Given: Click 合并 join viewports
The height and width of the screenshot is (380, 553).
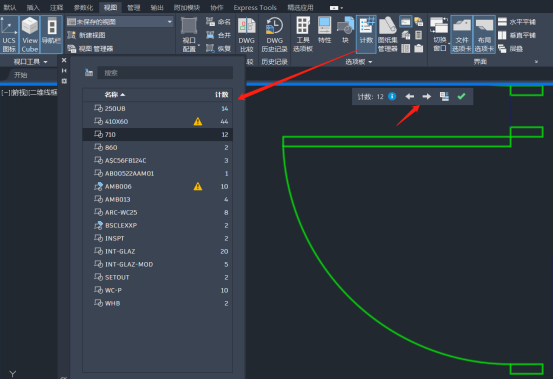Looking at the screenshot, I should tap(218, 35).
